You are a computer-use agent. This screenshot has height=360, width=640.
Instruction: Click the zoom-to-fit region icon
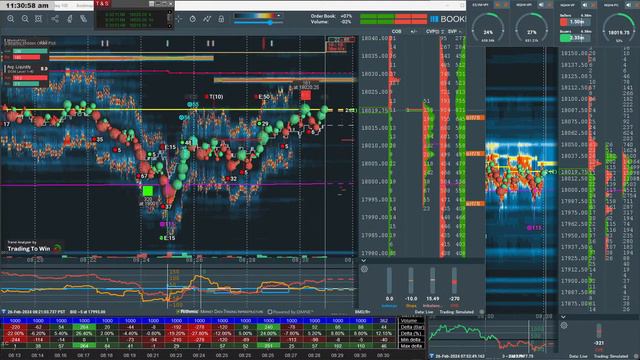click(x=38, y=19)
